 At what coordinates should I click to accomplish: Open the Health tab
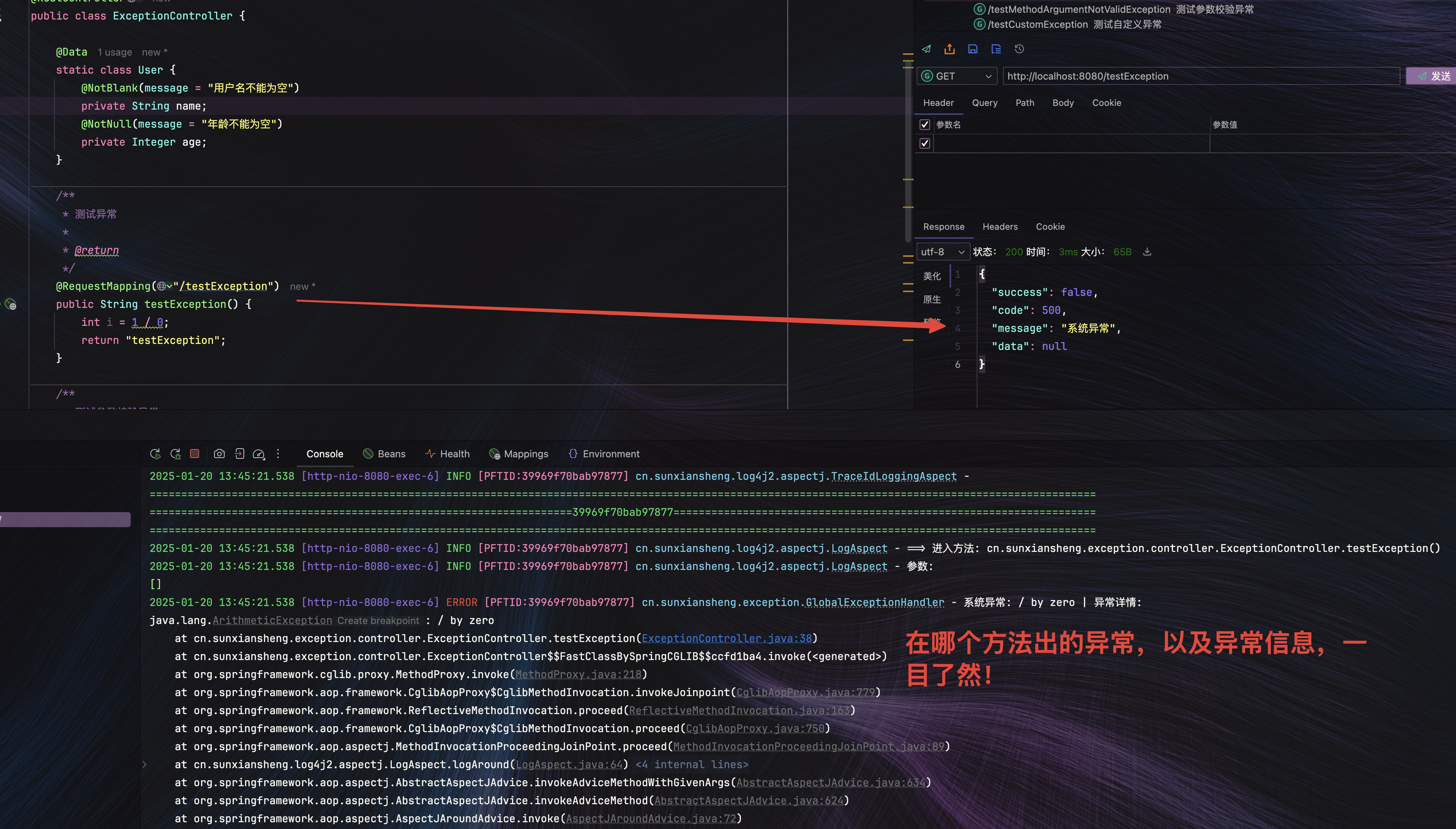[447, 454]
